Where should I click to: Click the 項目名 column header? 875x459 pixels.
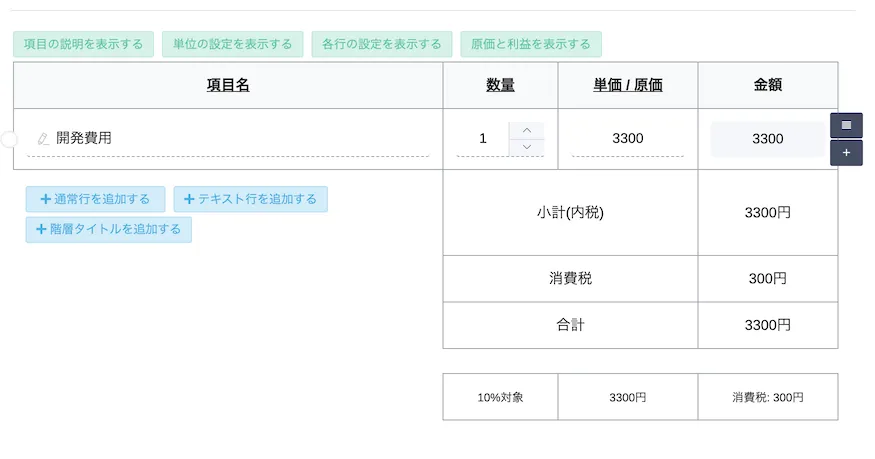228,85
